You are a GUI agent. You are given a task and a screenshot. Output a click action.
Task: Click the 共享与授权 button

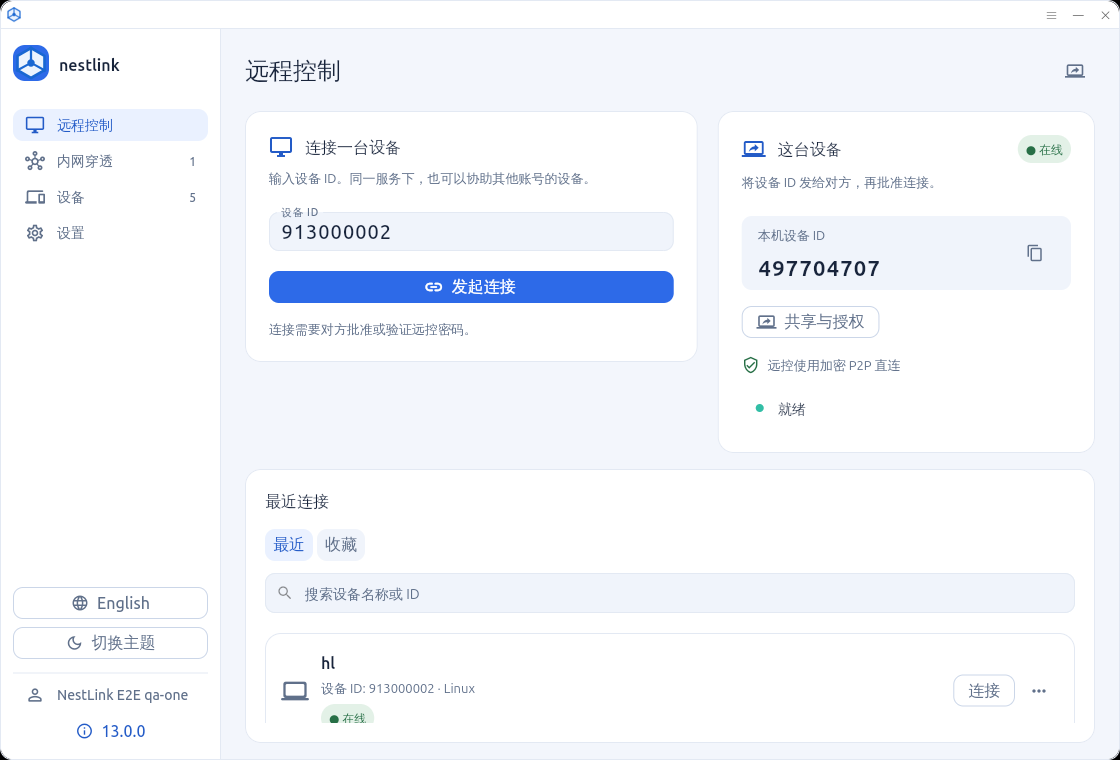point(810,321)
